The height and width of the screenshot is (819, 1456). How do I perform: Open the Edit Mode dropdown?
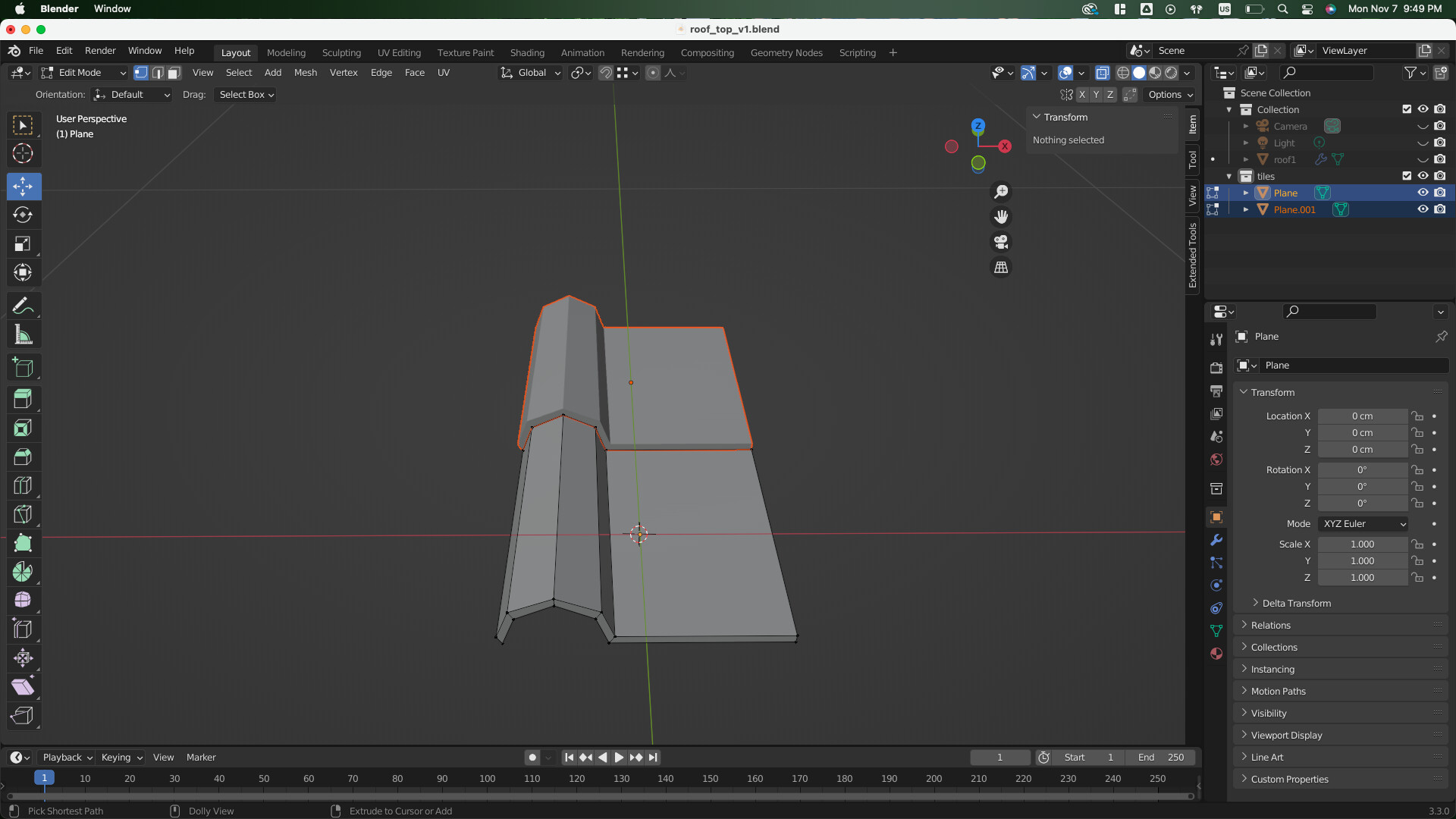(83, 73)
